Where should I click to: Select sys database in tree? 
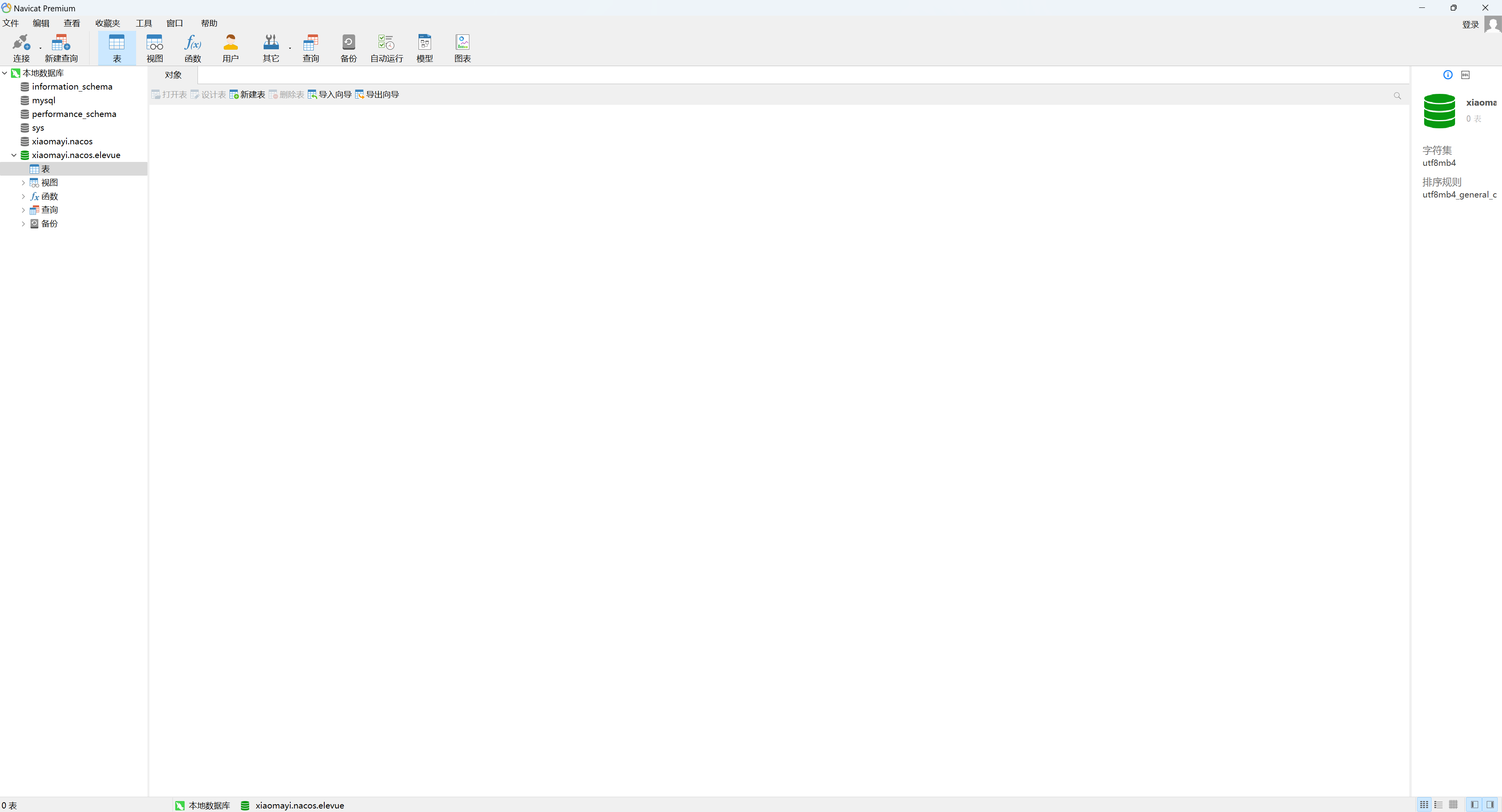[38, 128]
